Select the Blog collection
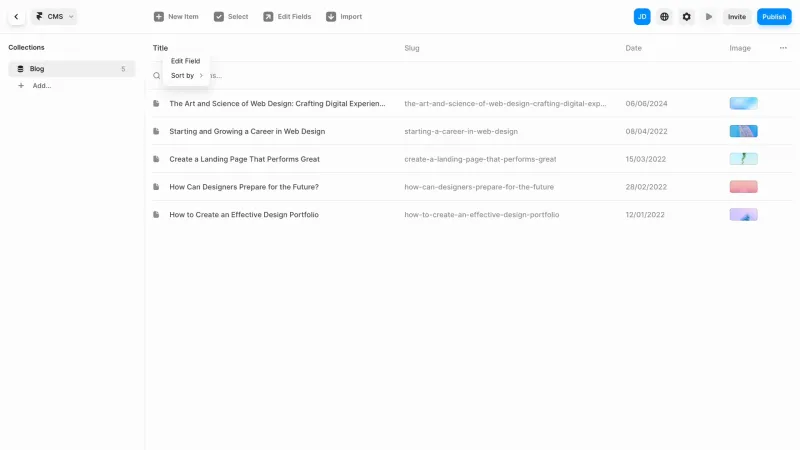This screenshot has width=800, height=450. [x=72, y=69]
